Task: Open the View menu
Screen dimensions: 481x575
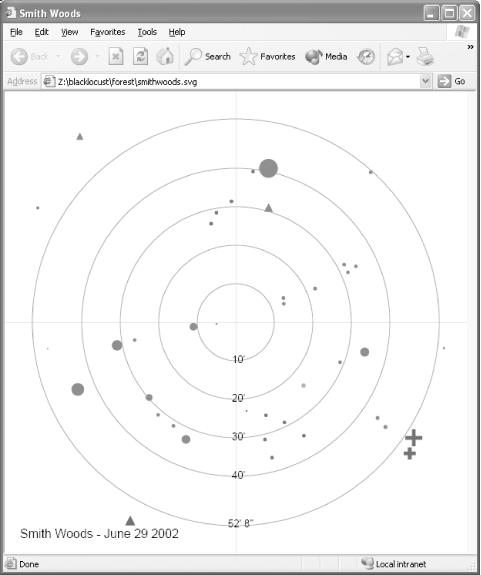Action: pyautogui.click(x=69, y=32)
